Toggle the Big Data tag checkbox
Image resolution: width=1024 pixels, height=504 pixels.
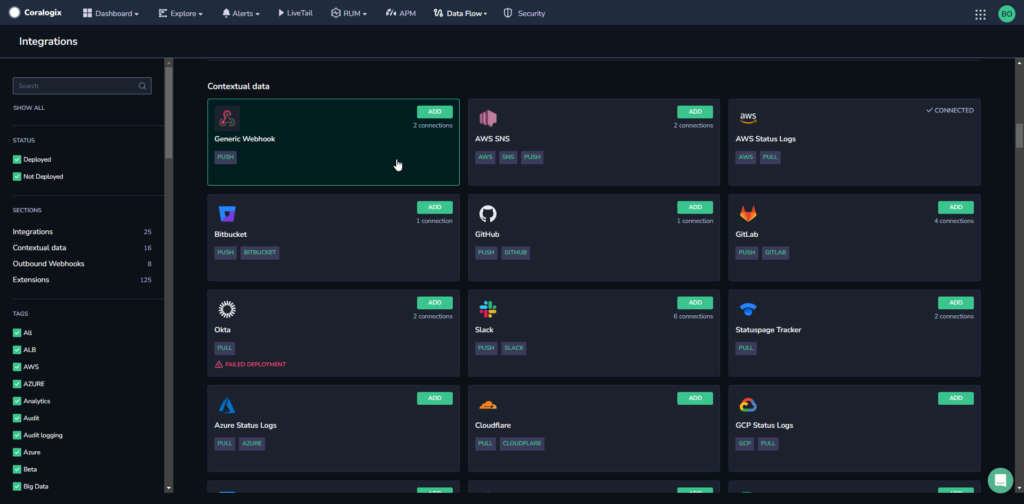tap(17, 486)
